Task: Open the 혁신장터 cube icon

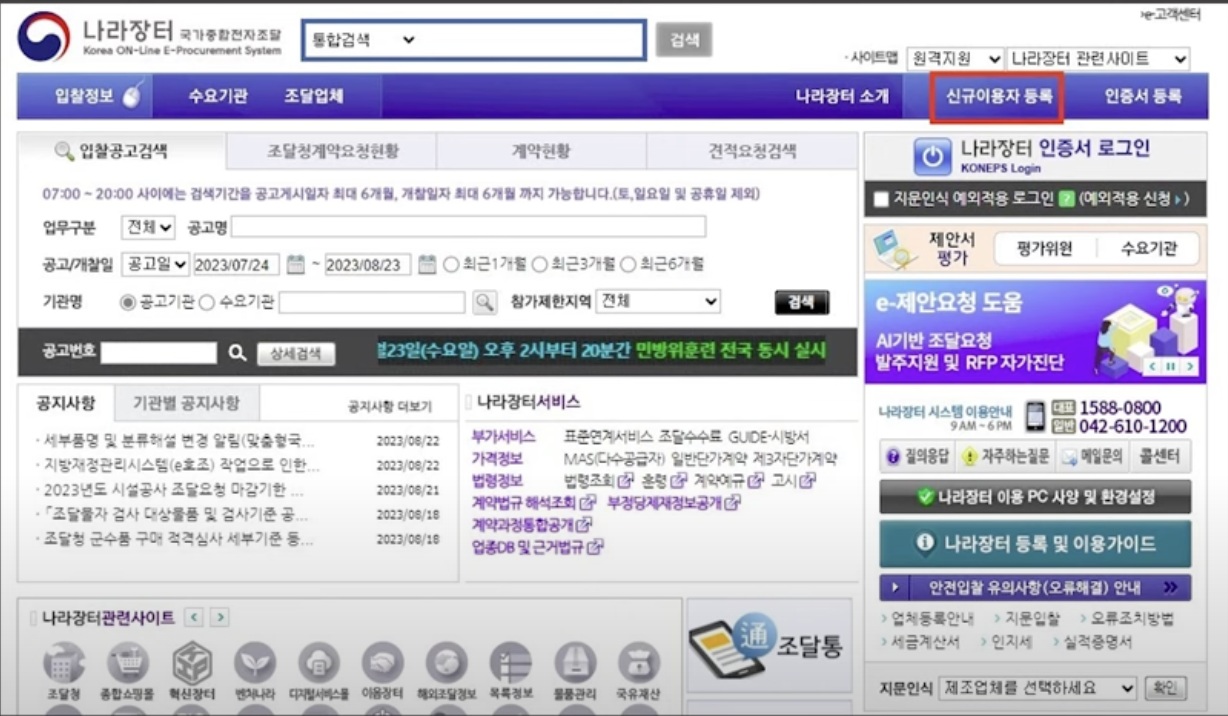Action: 191,663
